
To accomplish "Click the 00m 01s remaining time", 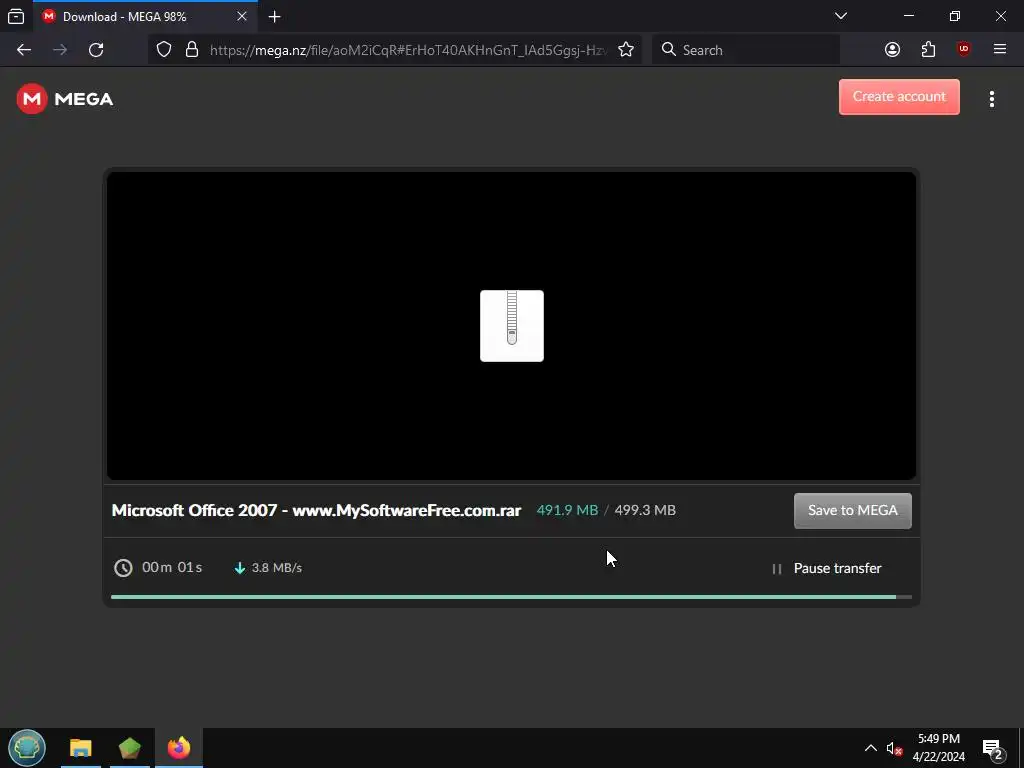I will coord(172,567).
